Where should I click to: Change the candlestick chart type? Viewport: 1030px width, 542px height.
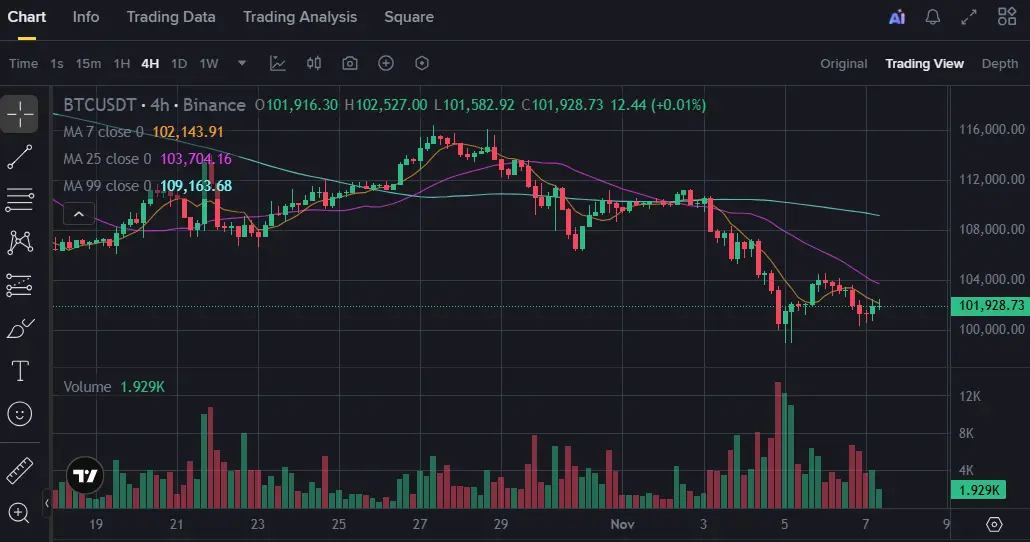click(x=314, y=63)
